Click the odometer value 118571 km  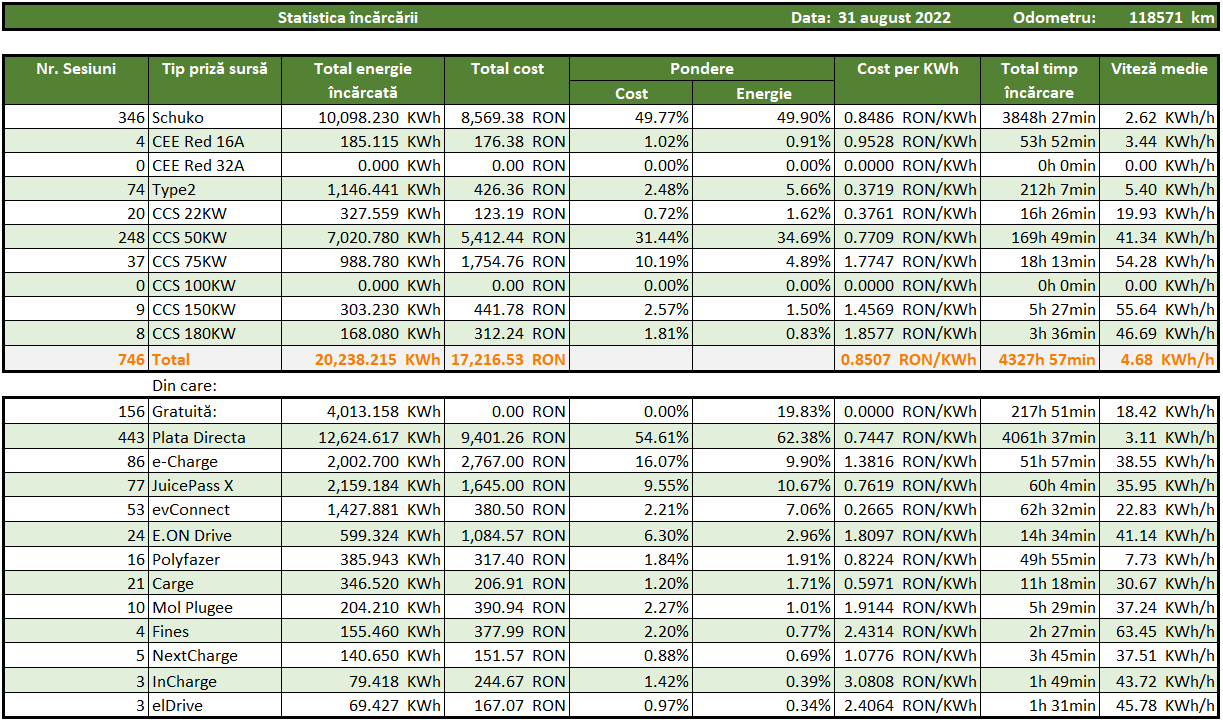pyautogui.click(x=1170, y=17)
